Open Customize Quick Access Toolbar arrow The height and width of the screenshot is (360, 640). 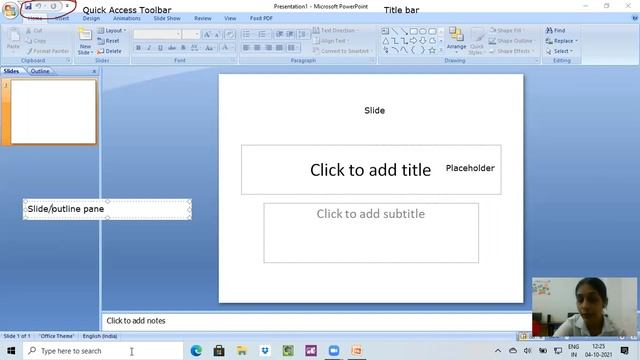pyautogui.click(x=67, y=6)
